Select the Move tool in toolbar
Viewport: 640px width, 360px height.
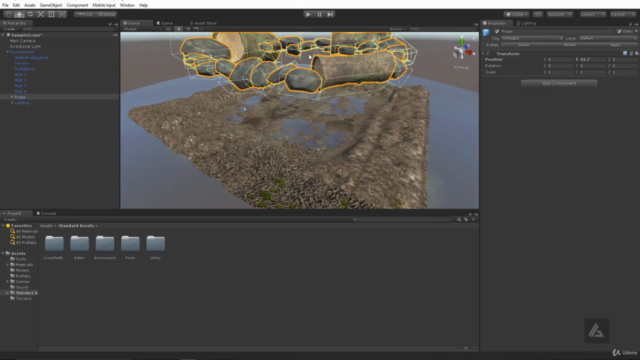19,14
